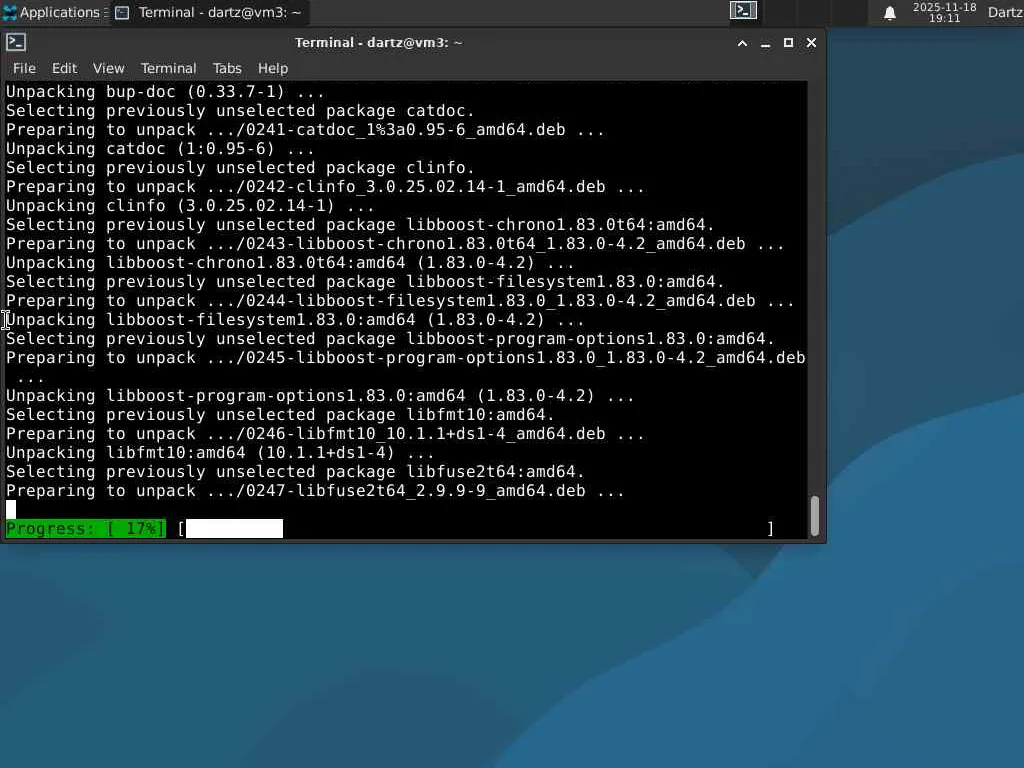Click "Unpacking libboost-filesystem1.83.0:amd64" line
Image resolution: width=1024 pixels, height=768 pixels.
pos(295,319)
